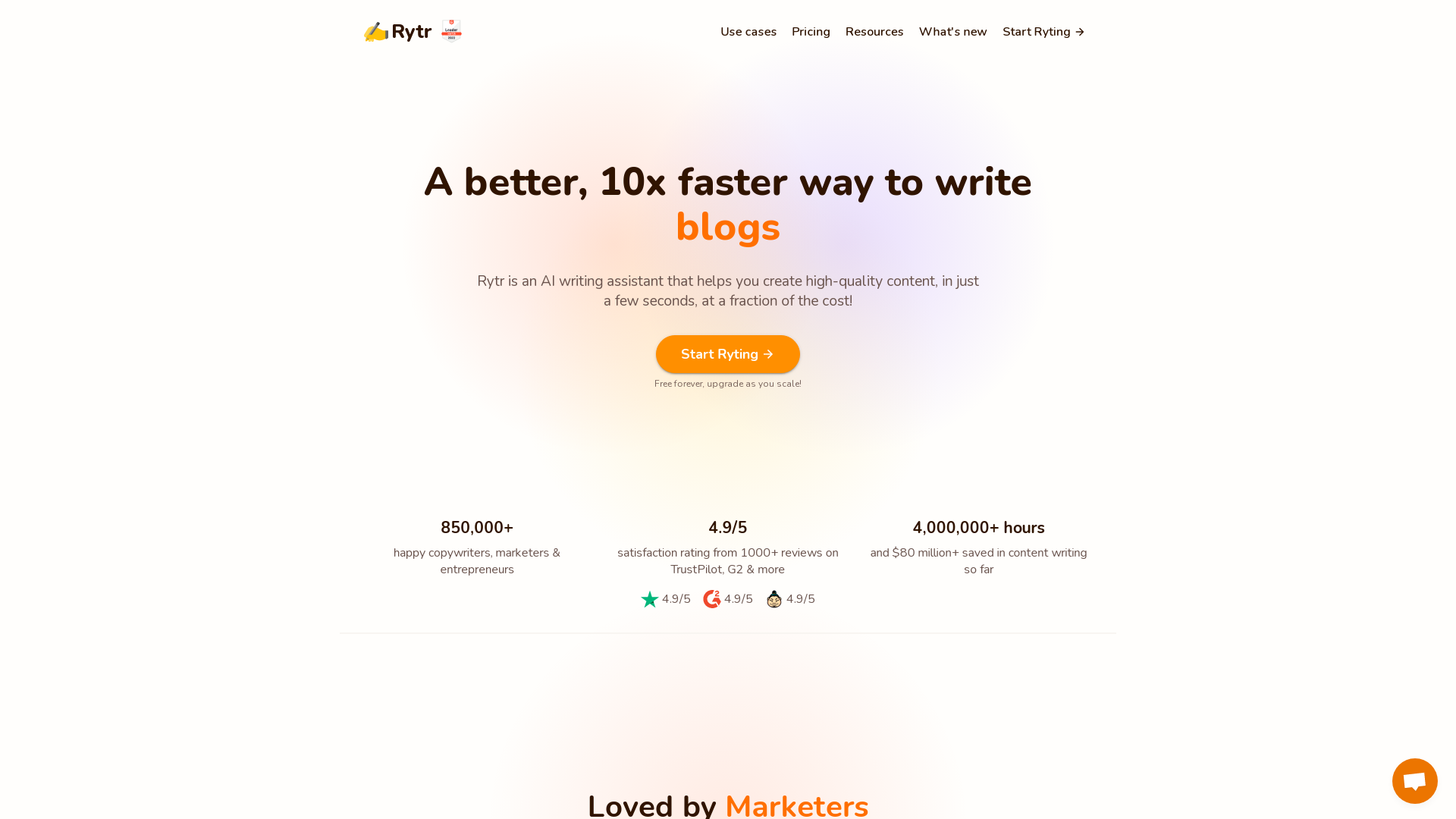Screen dimensions: 1456x819
Task: Click the award badge icon next to logo
Action: click(x=452, y=31)
